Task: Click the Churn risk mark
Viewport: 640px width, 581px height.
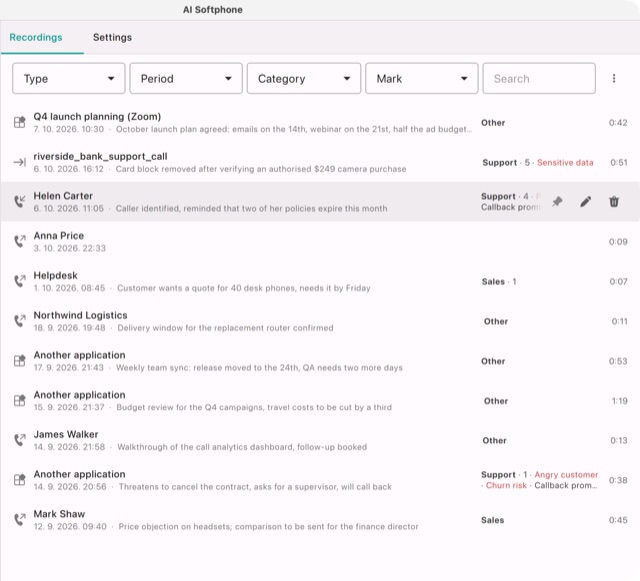Action: pos(506,485)
